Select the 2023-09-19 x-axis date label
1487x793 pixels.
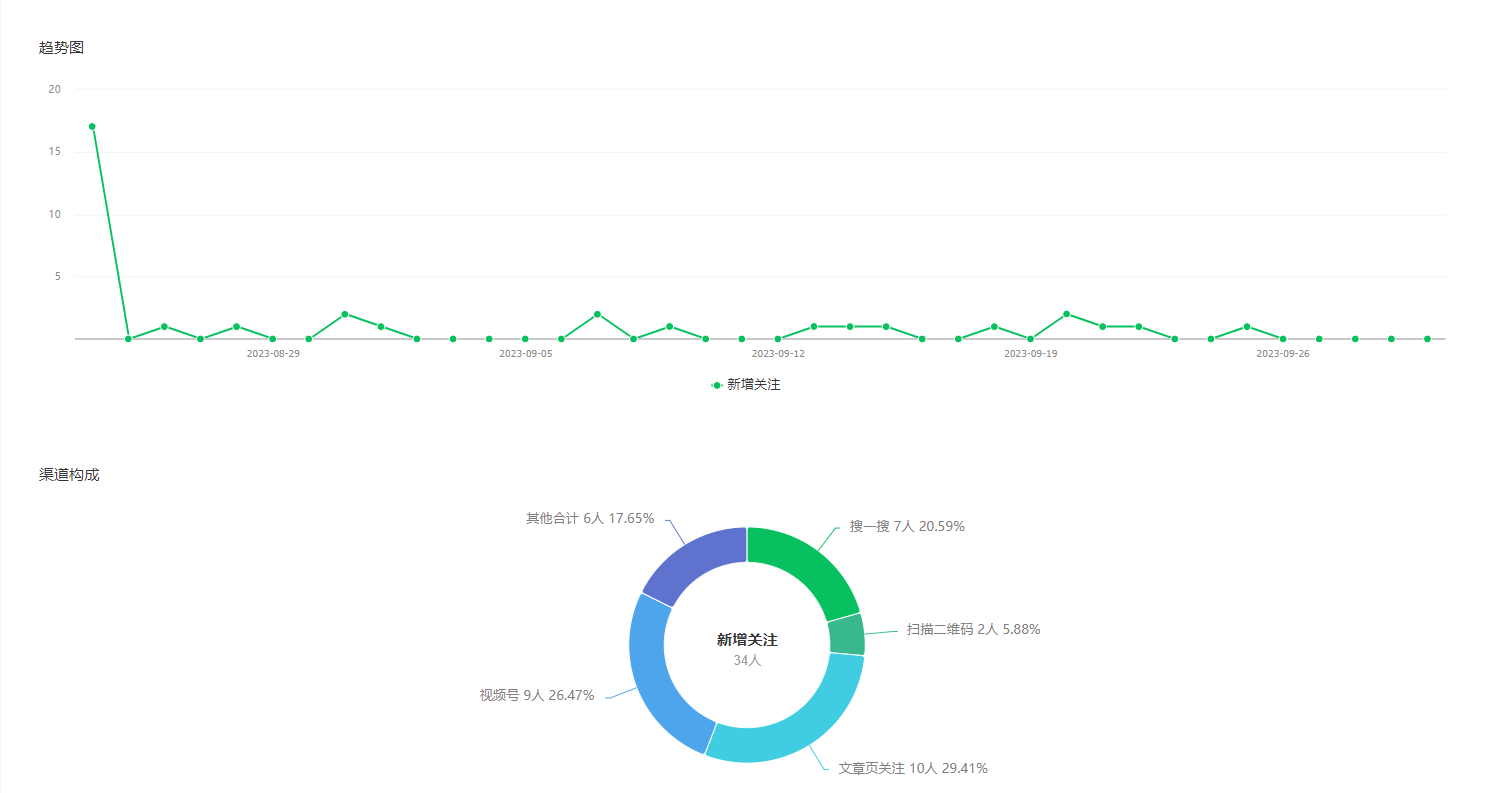[1030, 354]
